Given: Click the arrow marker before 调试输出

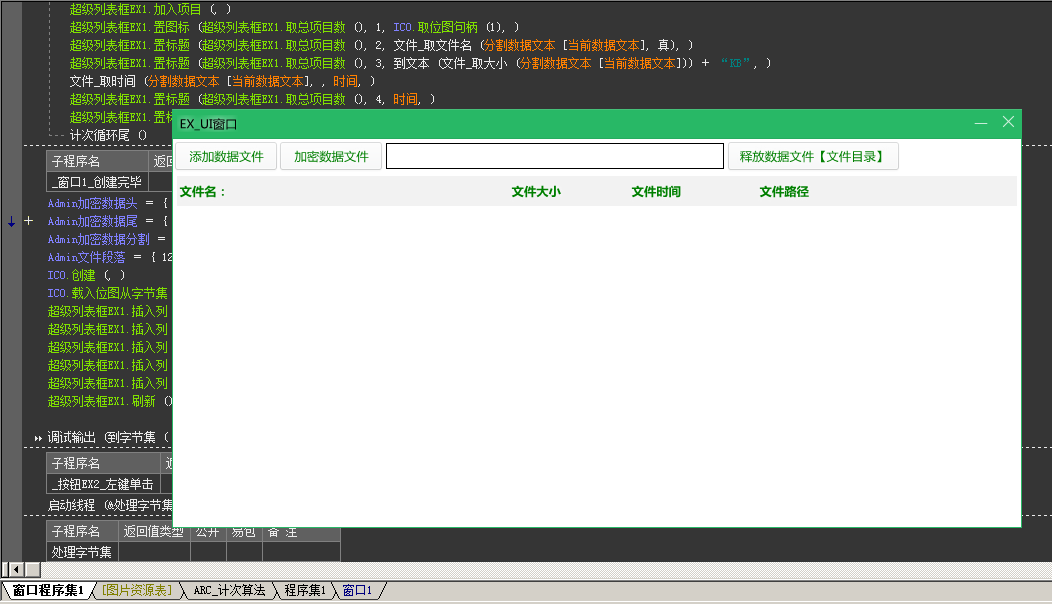Looking at the screenshot, I should 38,438.
